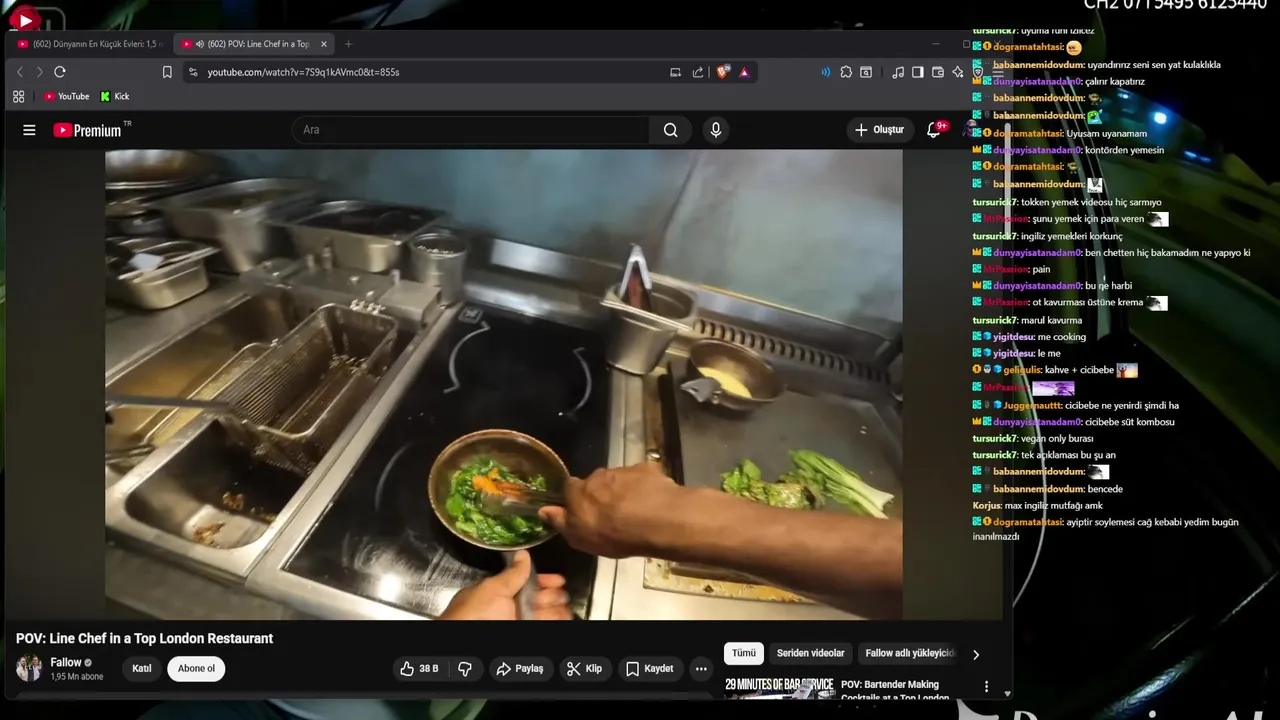This screenshot has width=1280, height=720.
Task: Open more actions three dots under video
Action: pyautogui.click(x=701, y=669)
